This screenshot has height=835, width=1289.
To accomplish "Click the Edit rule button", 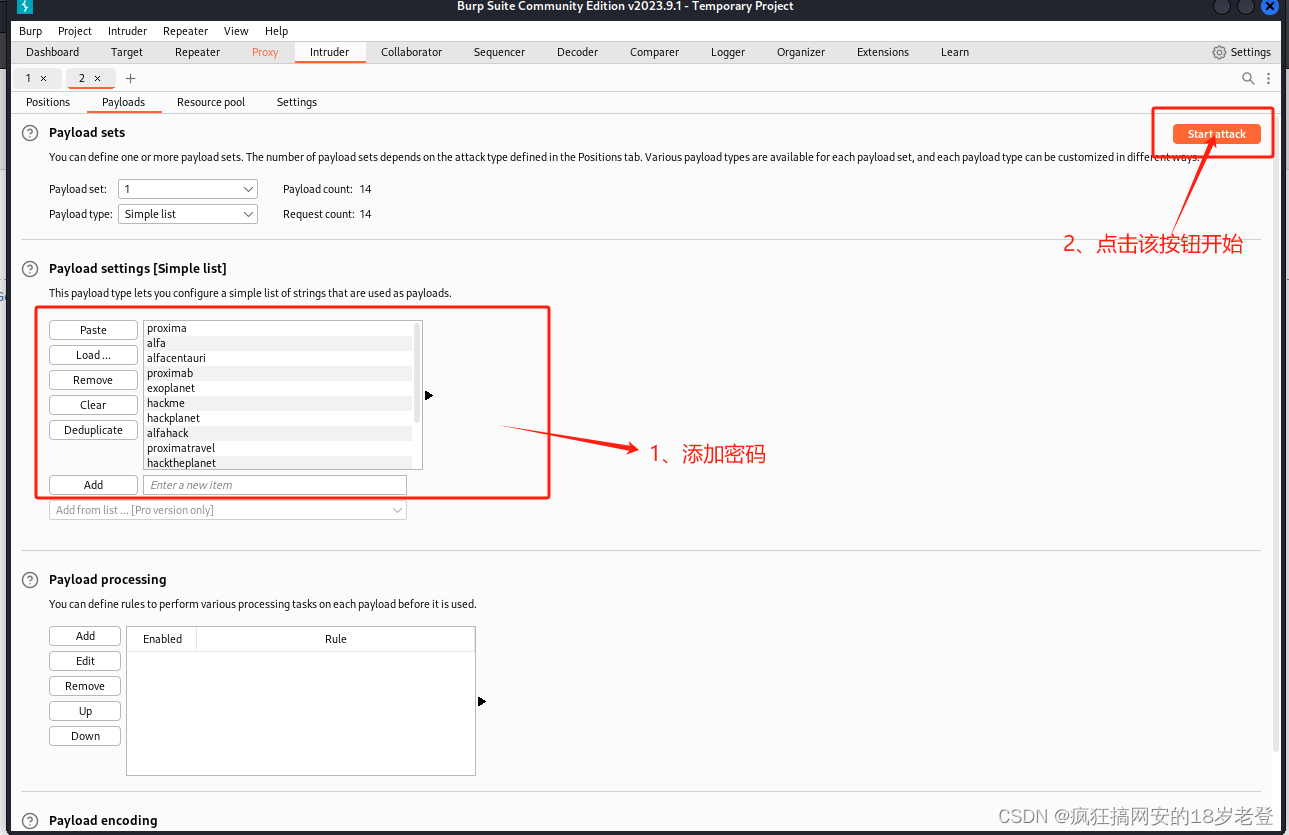I will pyautogui.click(x=85, y=661).
